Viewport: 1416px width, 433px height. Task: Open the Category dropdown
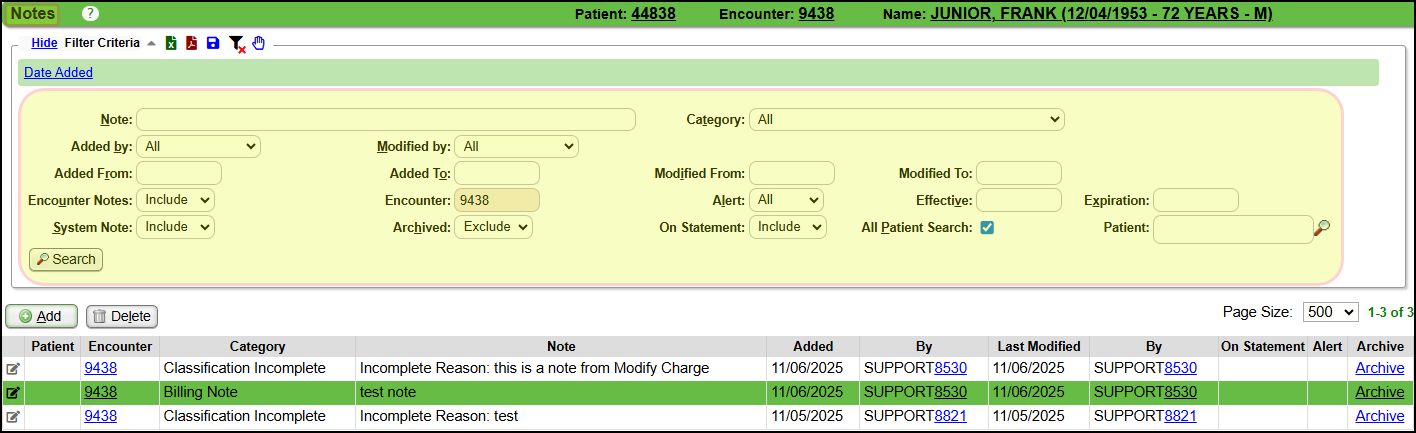tap(906, 120)
